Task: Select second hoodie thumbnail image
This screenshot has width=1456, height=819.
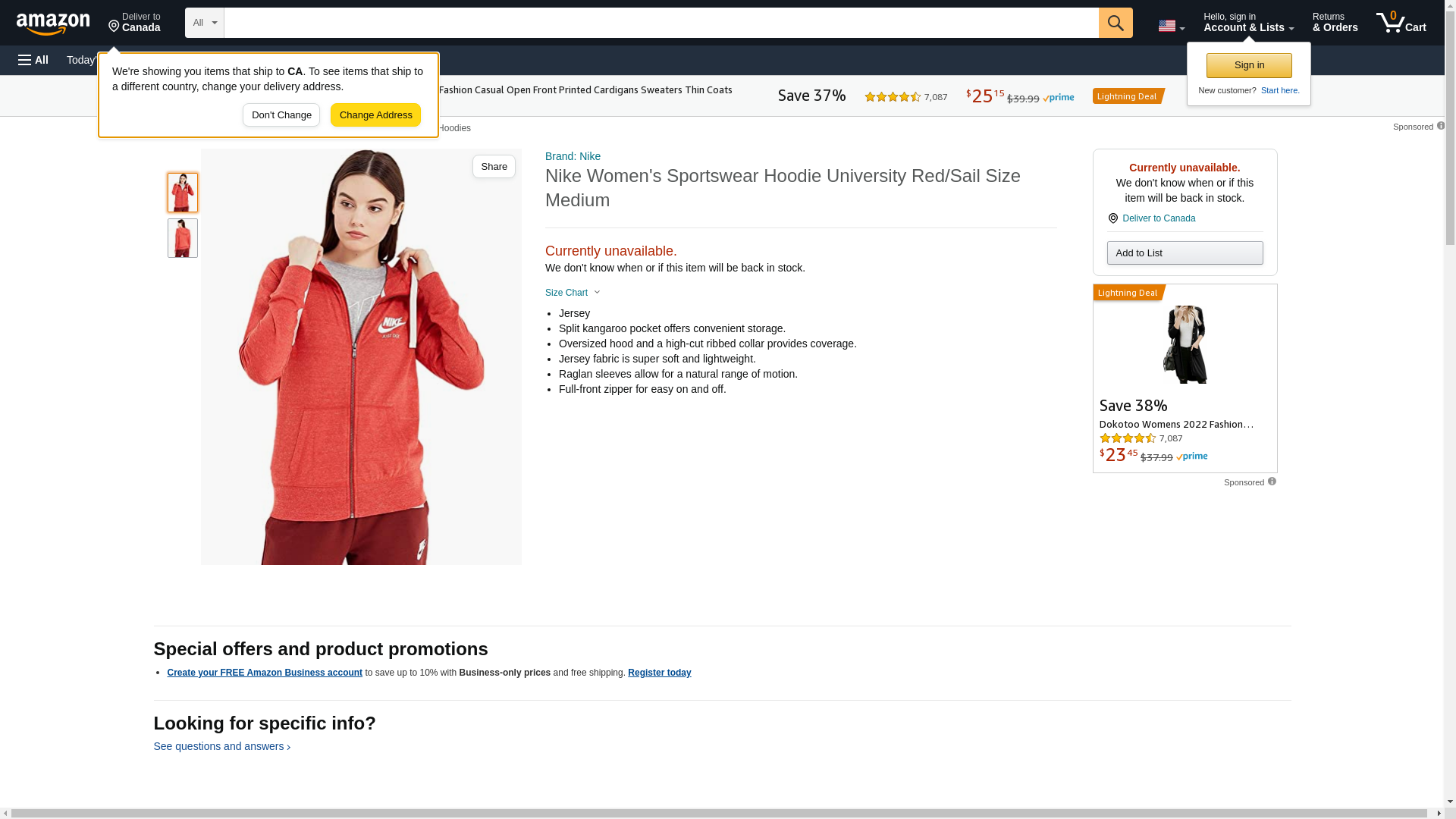Action: coord(182,238)
